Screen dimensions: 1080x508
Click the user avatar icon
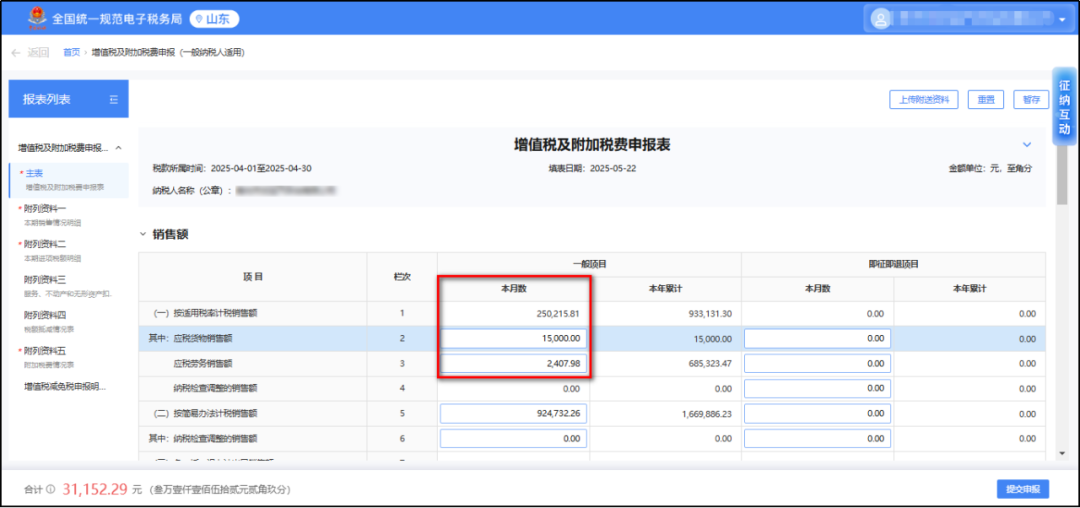coord(881,19)
